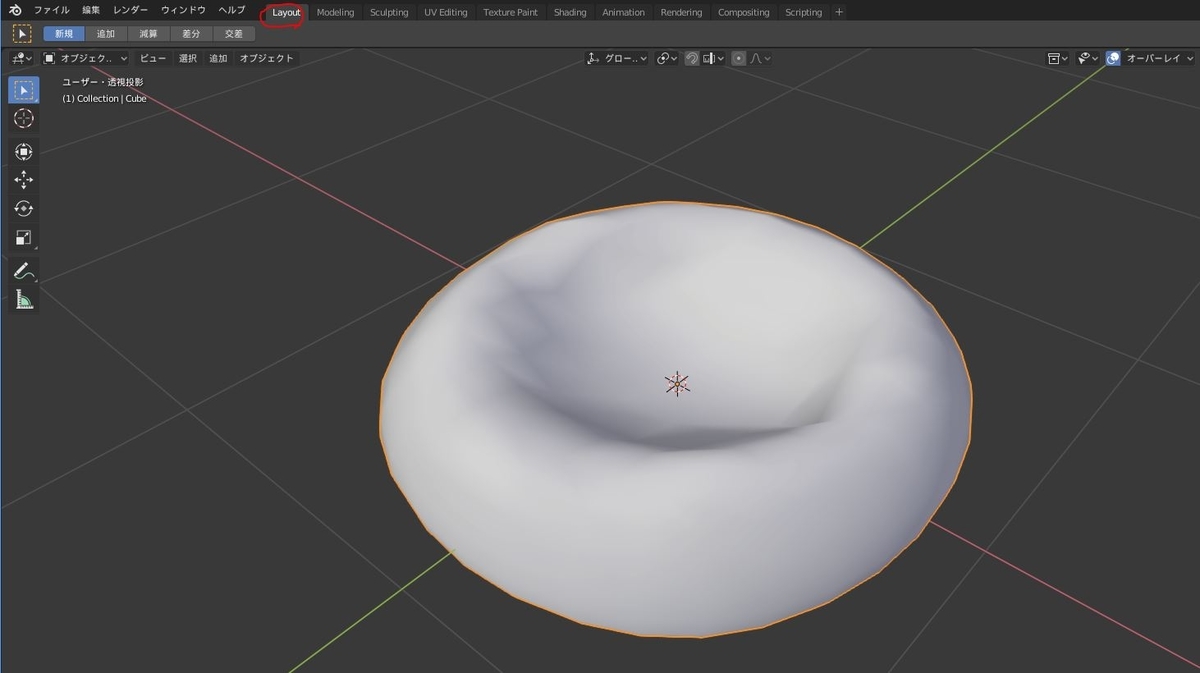Switch to the Sculpting workspace tab
This screenshot has width=1200, height=673.
coord(389,13)
